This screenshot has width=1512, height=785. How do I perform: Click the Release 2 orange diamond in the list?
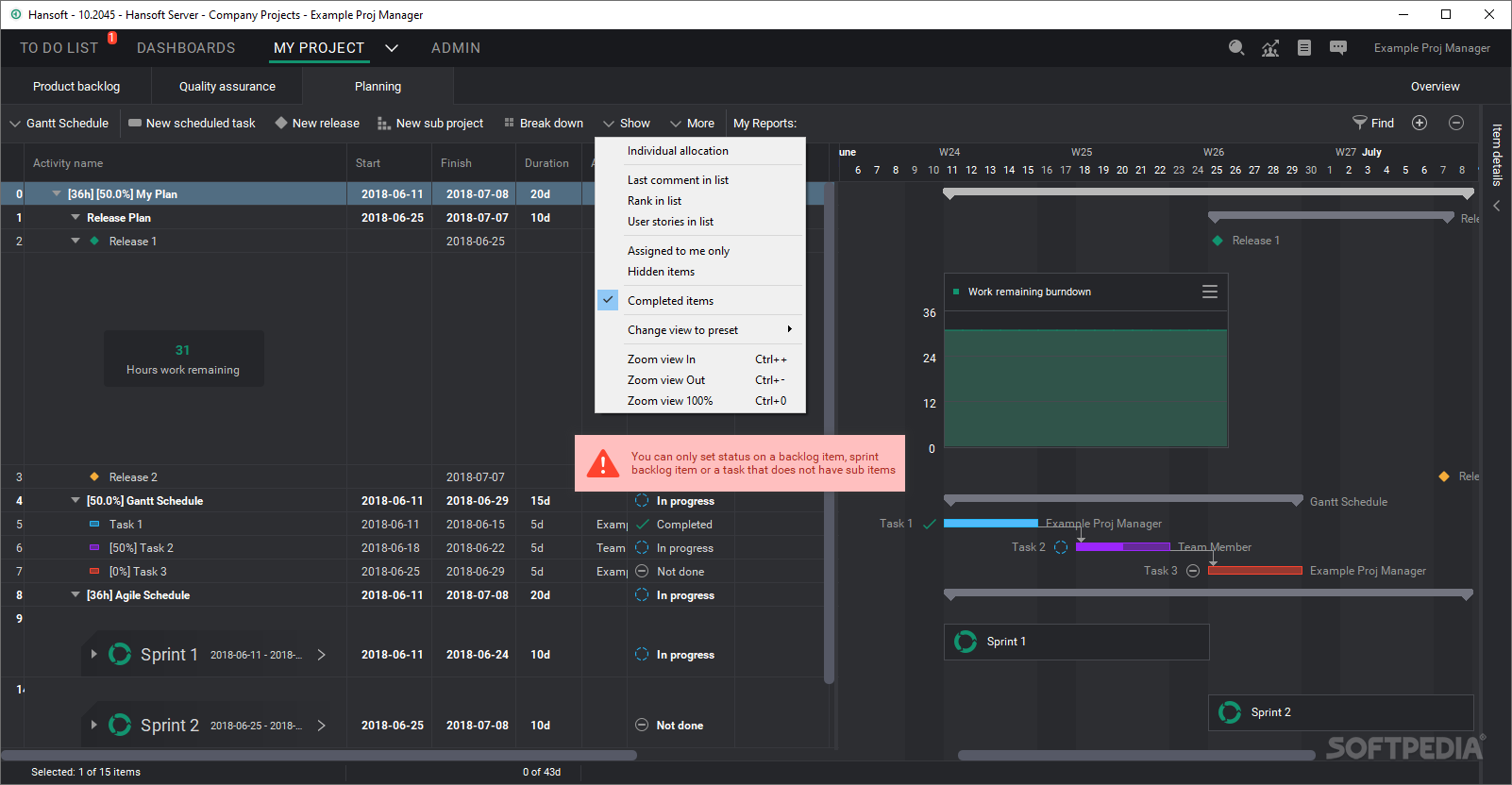(94, 476)
